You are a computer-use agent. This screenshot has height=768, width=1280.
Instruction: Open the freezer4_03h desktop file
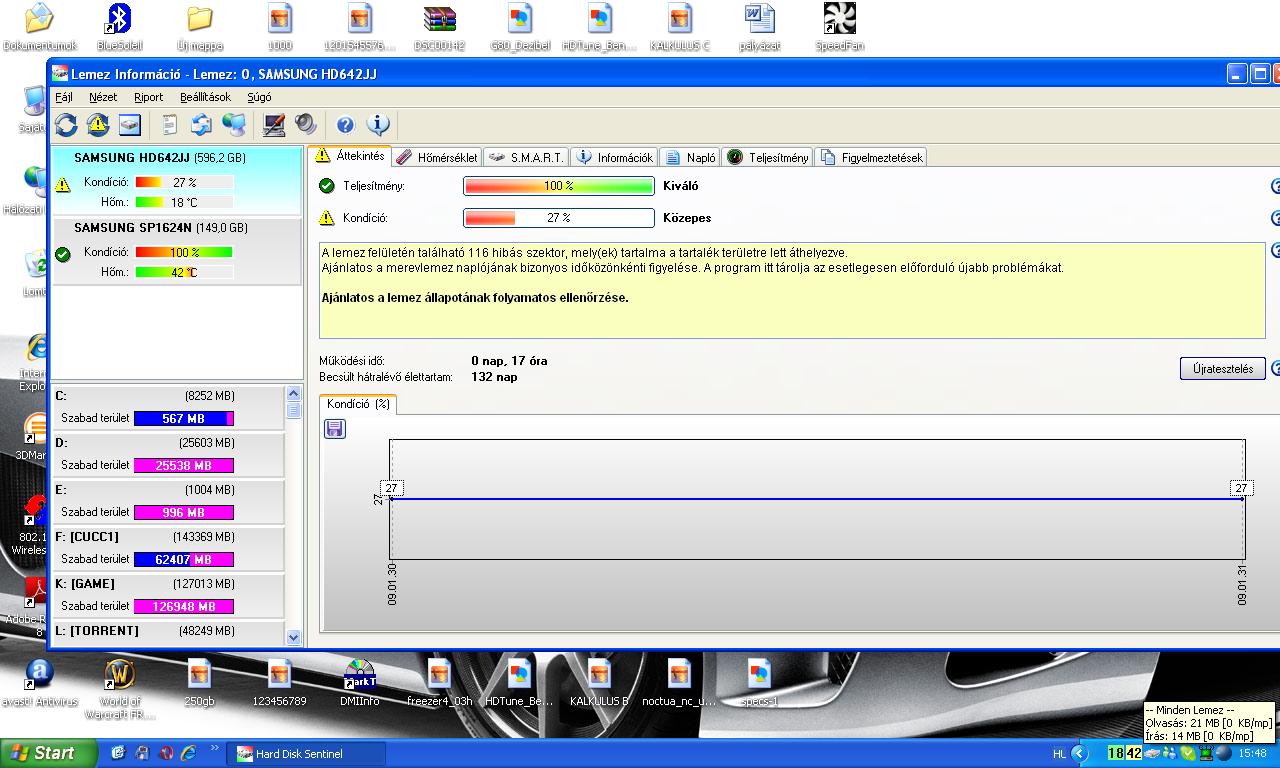(x=439, y=682)
